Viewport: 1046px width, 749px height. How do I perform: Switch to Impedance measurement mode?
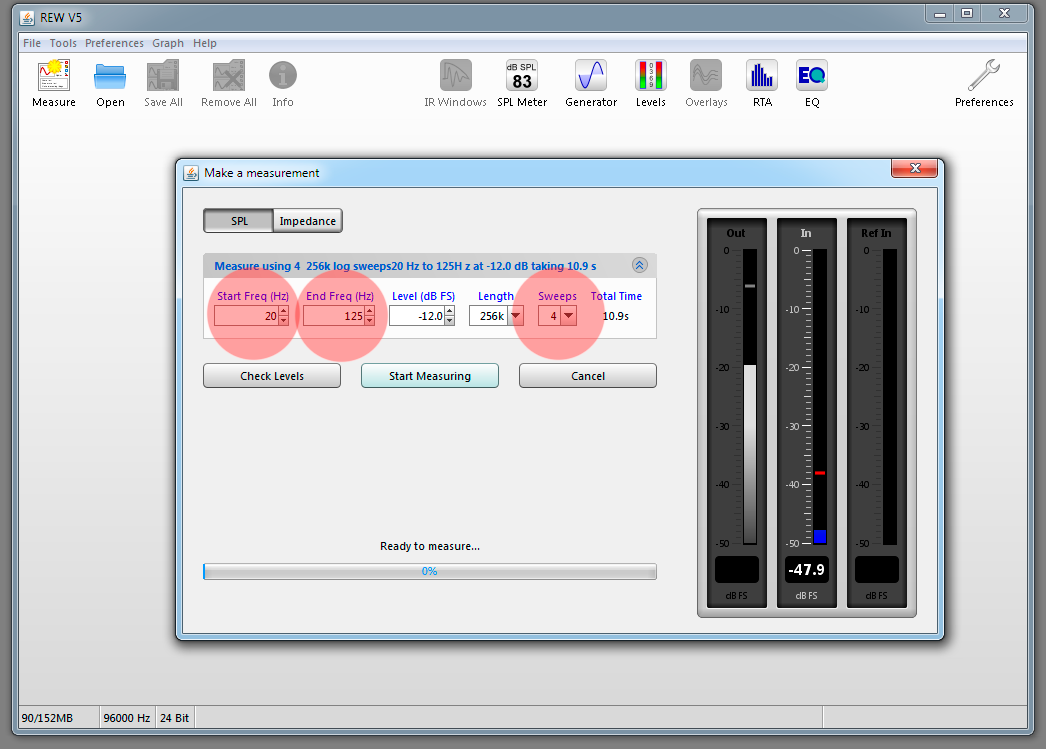pos(308,221)
